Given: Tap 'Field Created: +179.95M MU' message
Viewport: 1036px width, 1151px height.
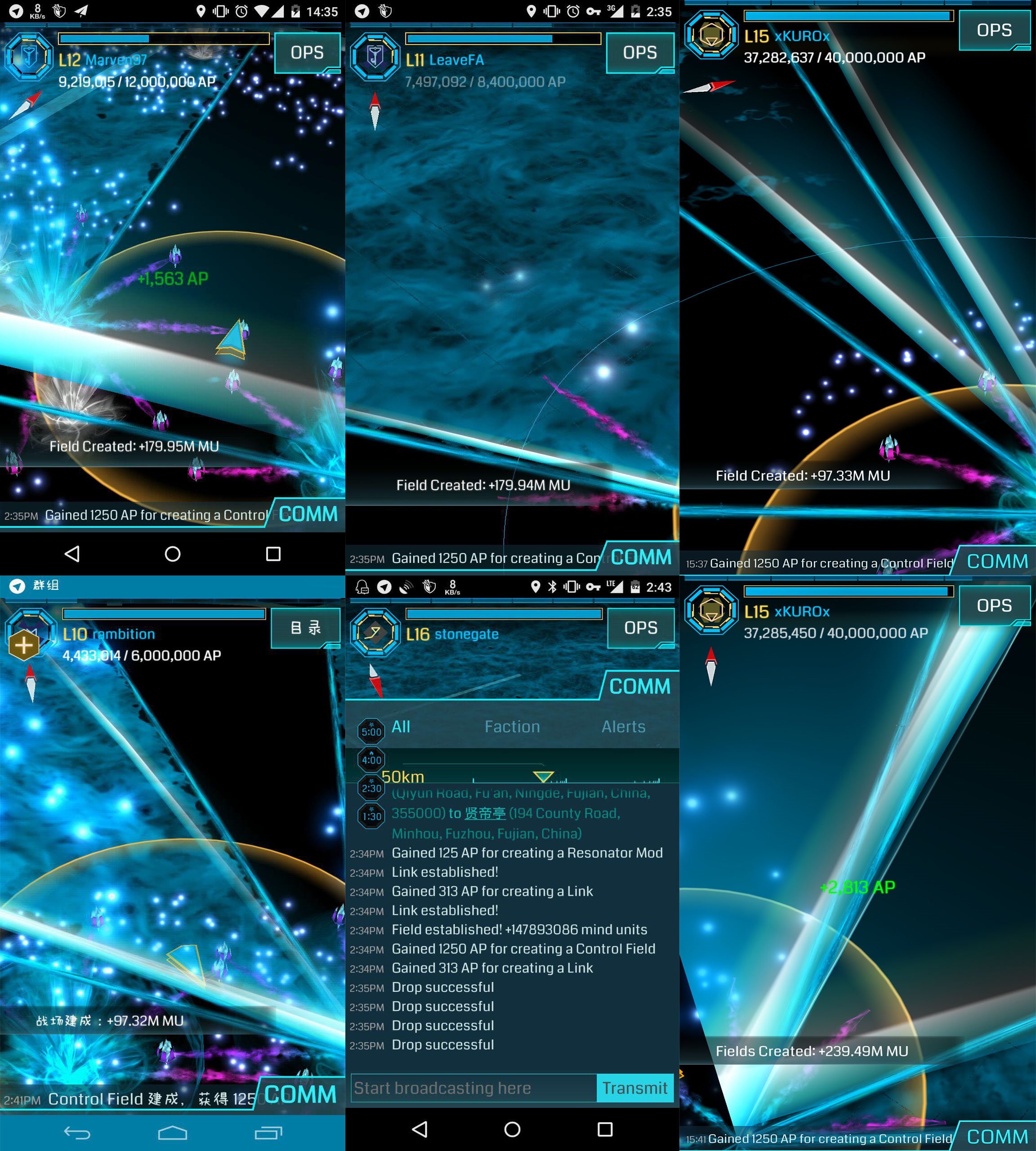Looking at the screenshot, I should pyautogui.click(x=134, y=446).
